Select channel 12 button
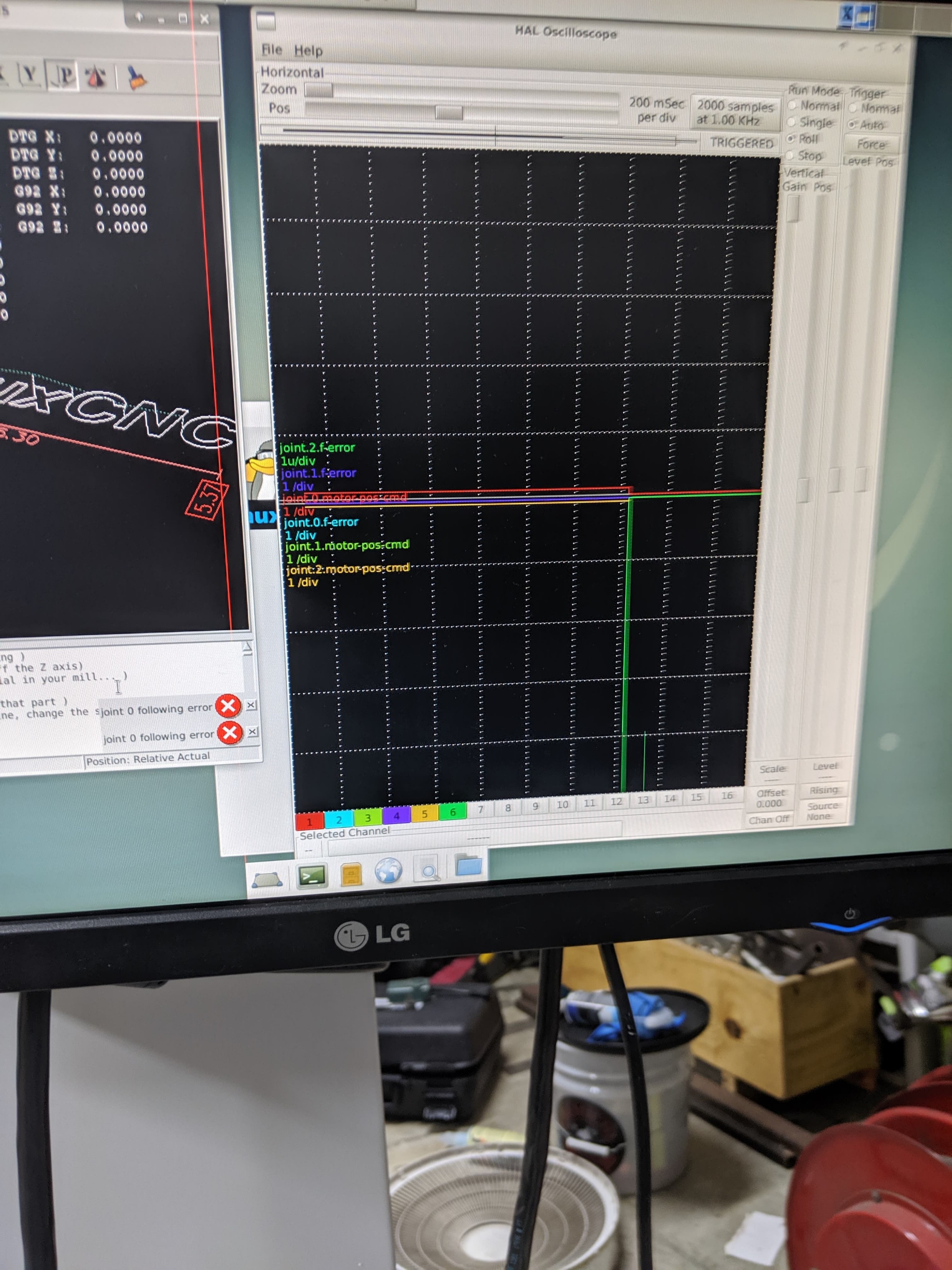Screen dimensions: 952x1270 [616, 801]
